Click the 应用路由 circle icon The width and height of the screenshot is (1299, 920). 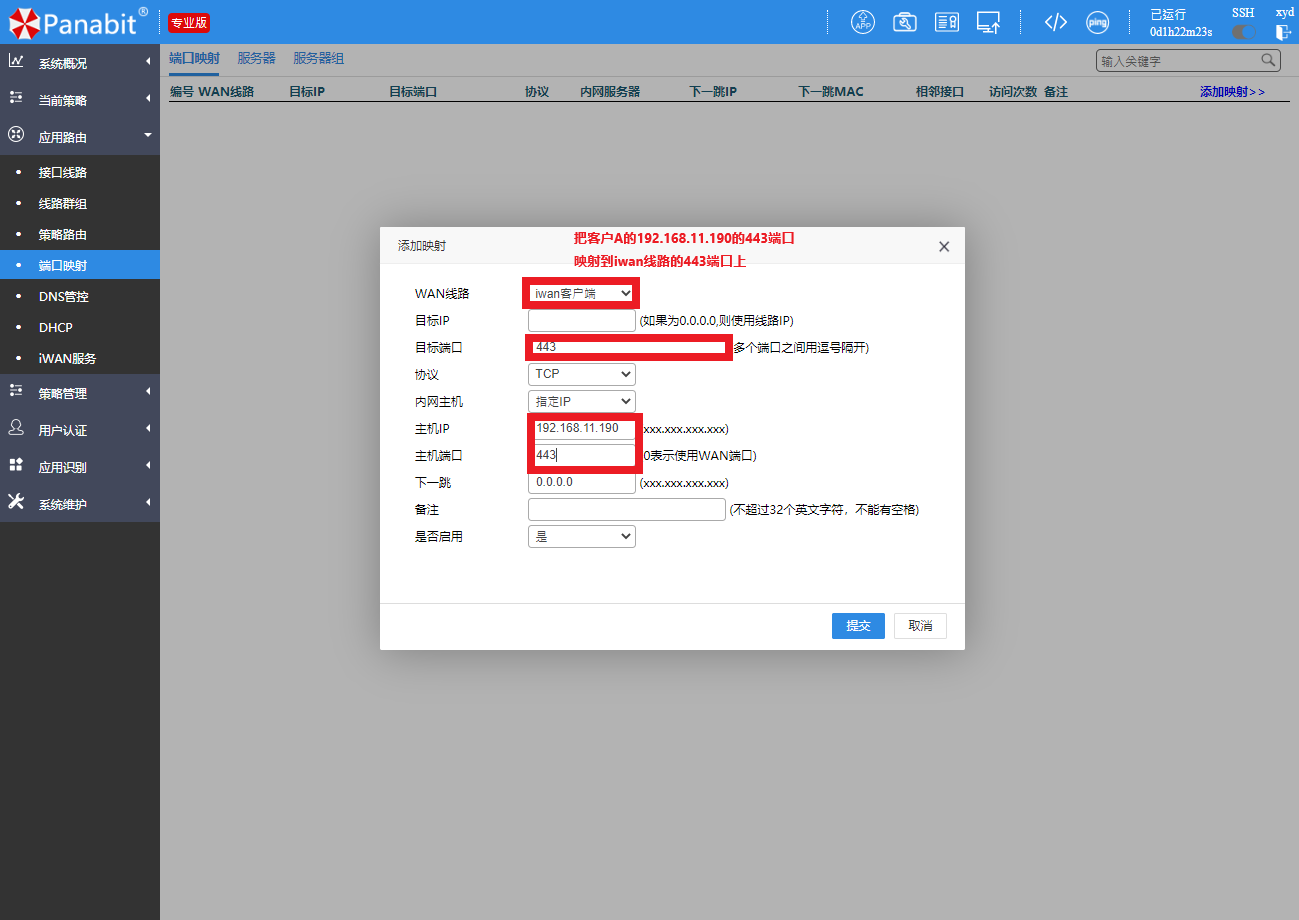coord(16,134)
